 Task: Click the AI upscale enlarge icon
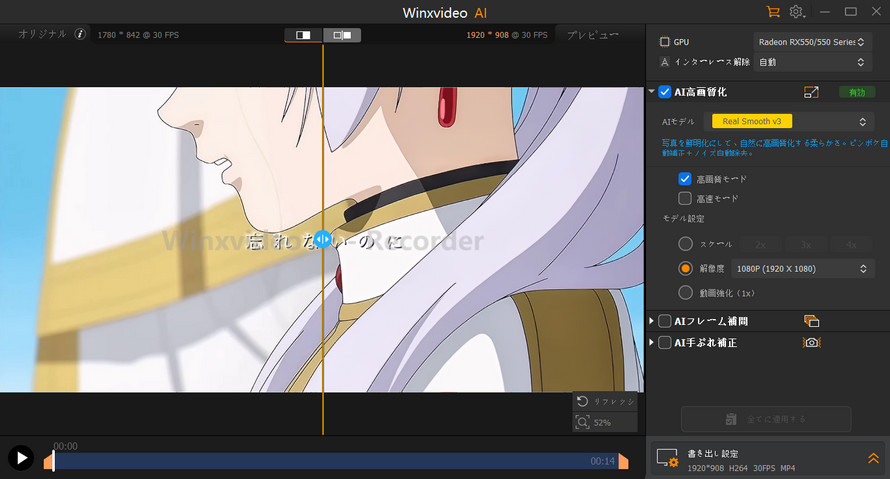[x=811, y=92]
